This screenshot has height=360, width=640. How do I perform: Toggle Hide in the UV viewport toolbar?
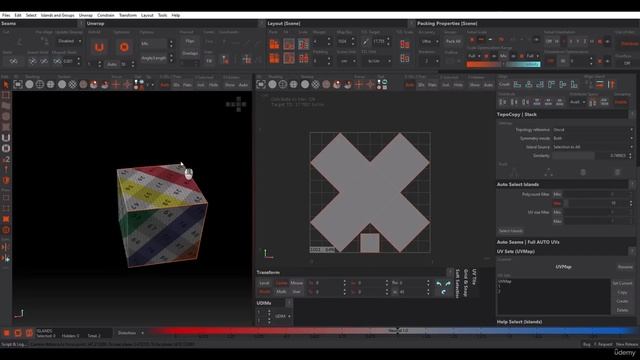pyautogui.click(x=458, y=85)
